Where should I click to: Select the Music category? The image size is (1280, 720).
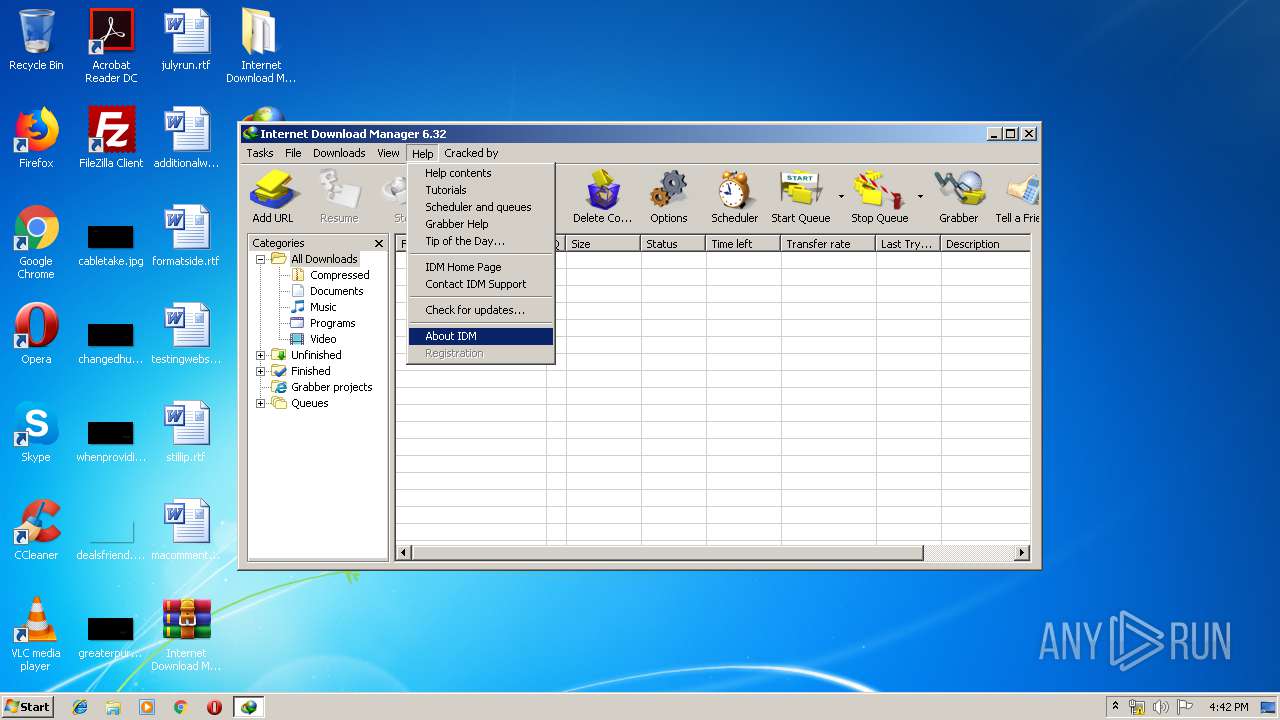pos(323,307)
